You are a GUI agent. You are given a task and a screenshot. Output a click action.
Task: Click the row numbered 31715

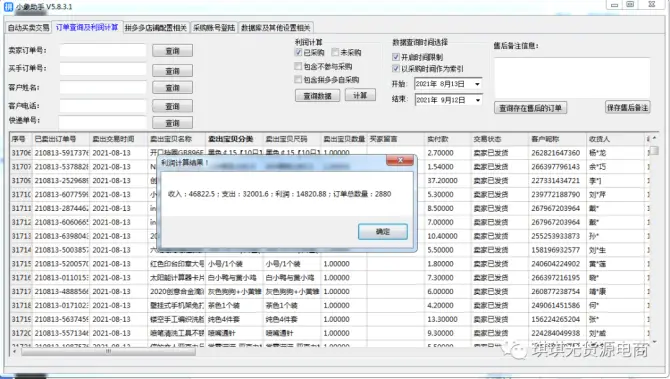(21, 264)
